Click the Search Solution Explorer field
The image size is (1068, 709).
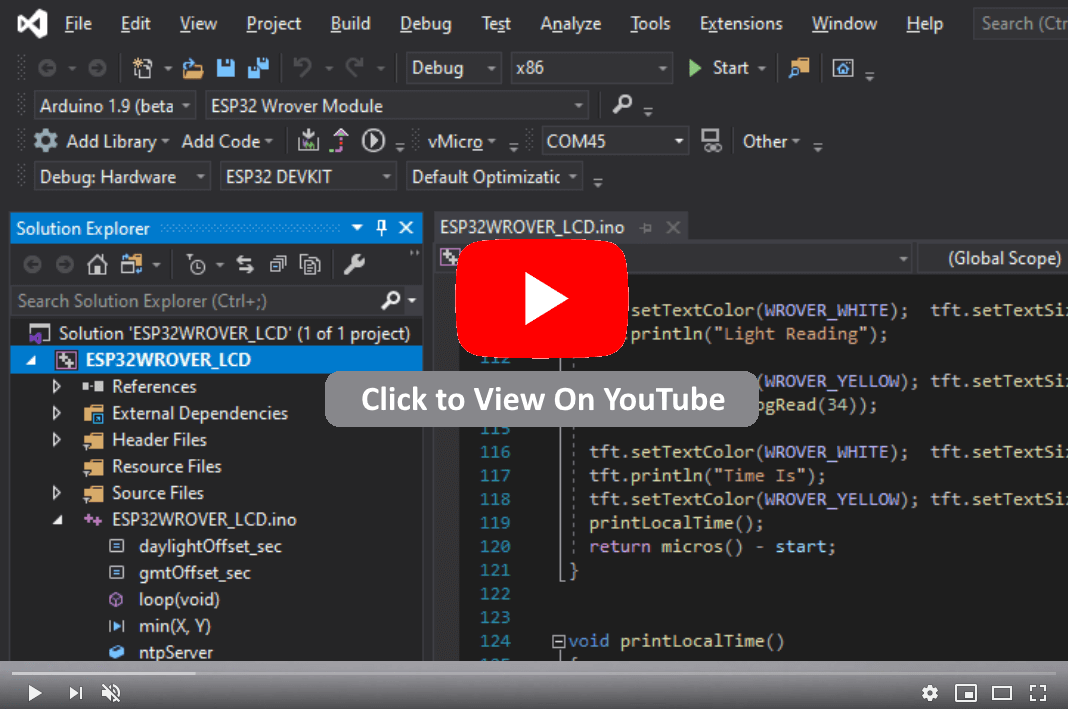pyautogui.click(x=196, y=301)
